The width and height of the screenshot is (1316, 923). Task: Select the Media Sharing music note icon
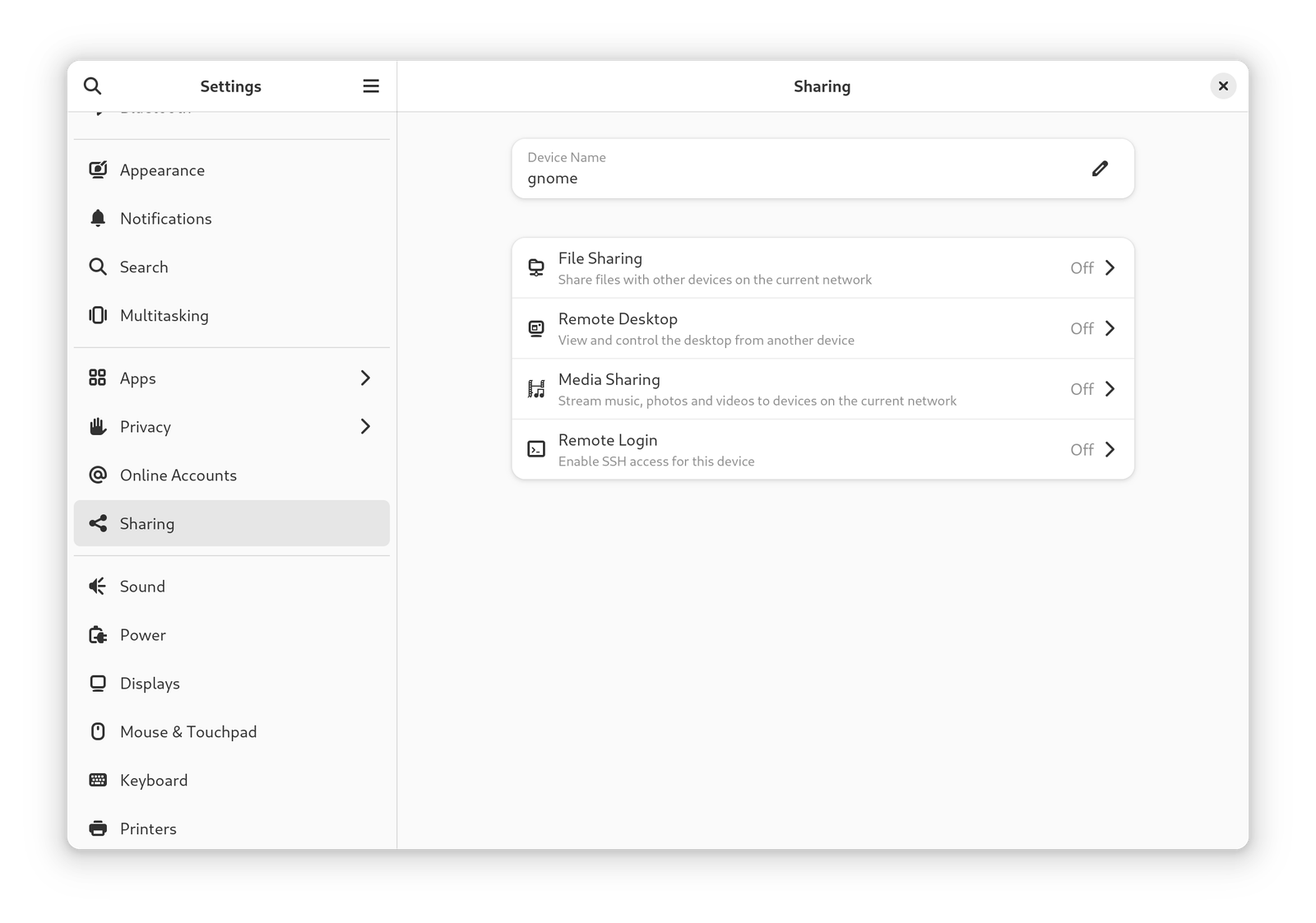[x=536, y=388]
